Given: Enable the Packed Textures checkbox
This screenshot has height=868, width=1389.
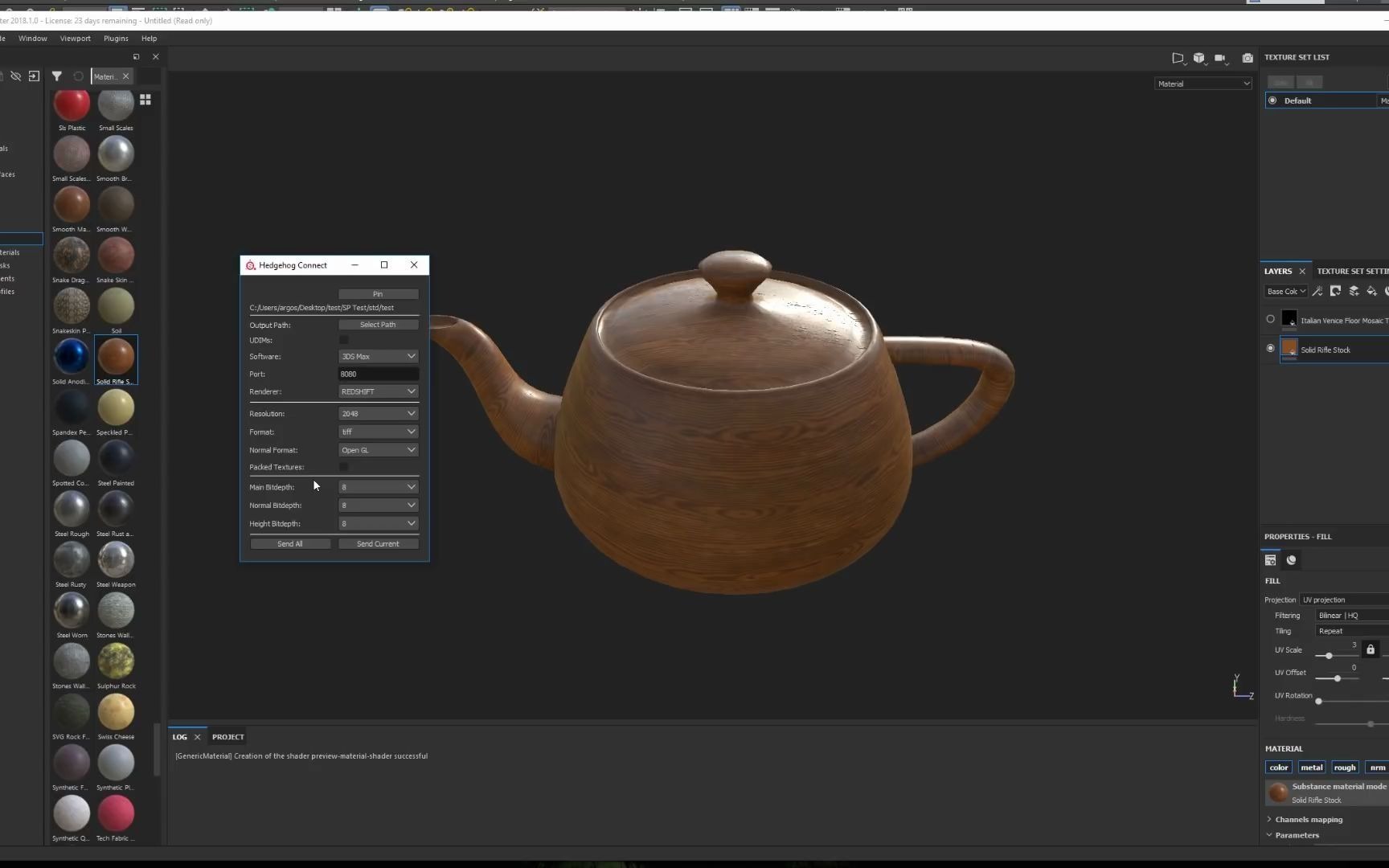Looking at the screenshot, I should coord(344,466).
